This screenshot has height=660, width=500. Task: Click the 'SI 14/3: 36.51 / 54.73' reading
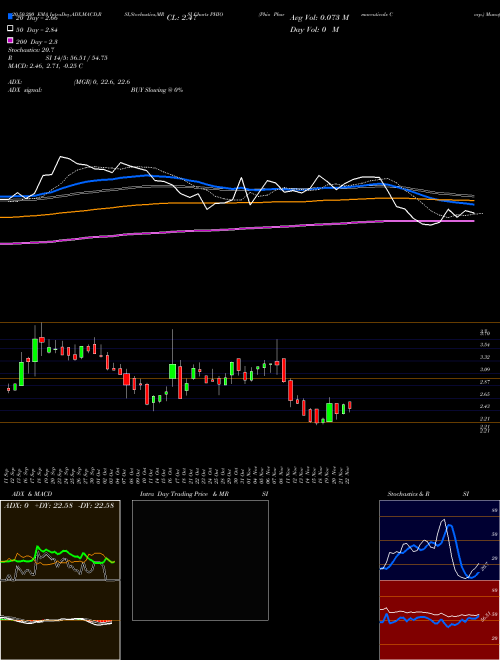pyautogui.click(x=77, y=58)
